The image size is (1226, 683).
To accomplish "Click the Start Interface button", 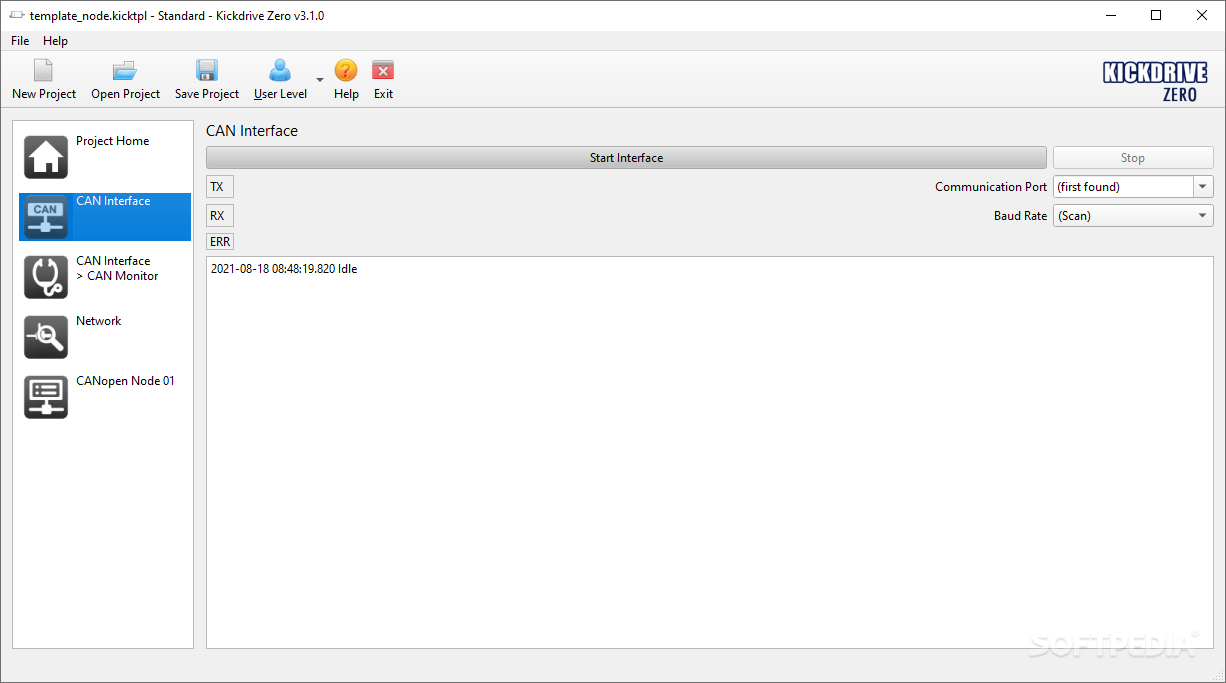I will coord(626,158).
